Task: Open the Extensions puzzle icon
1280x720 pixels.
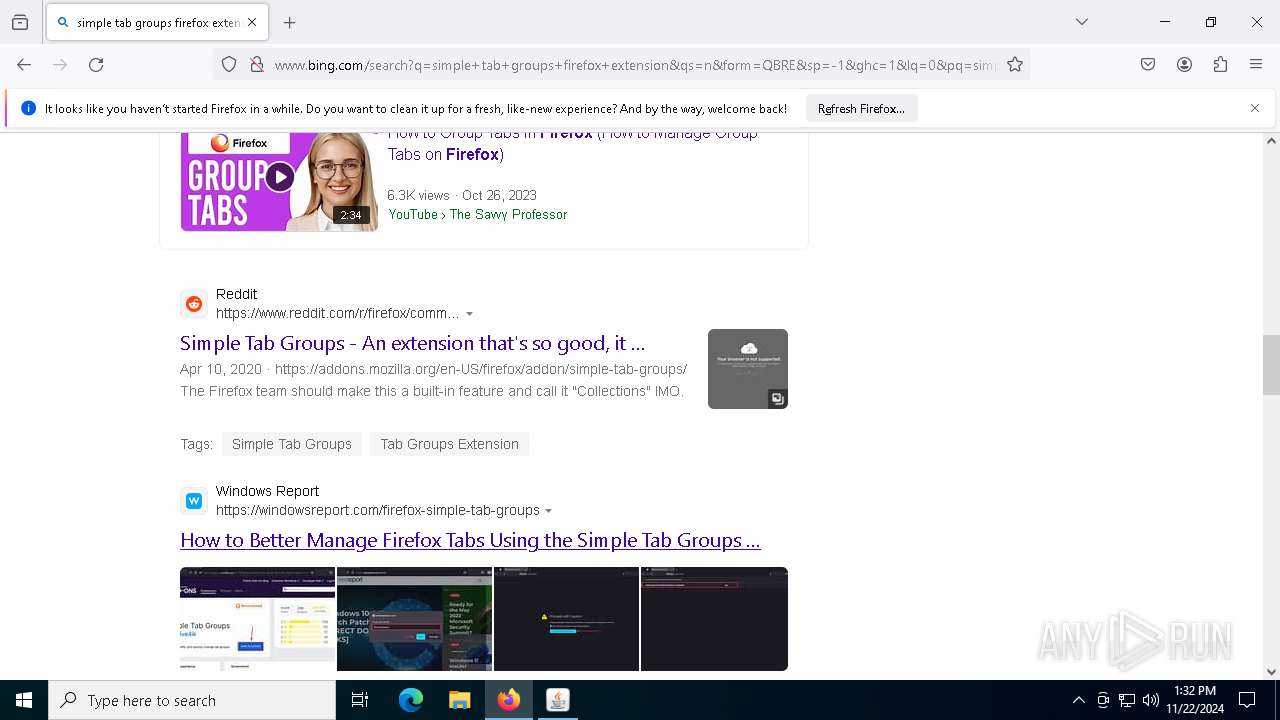Action: tap(1220, 65)
